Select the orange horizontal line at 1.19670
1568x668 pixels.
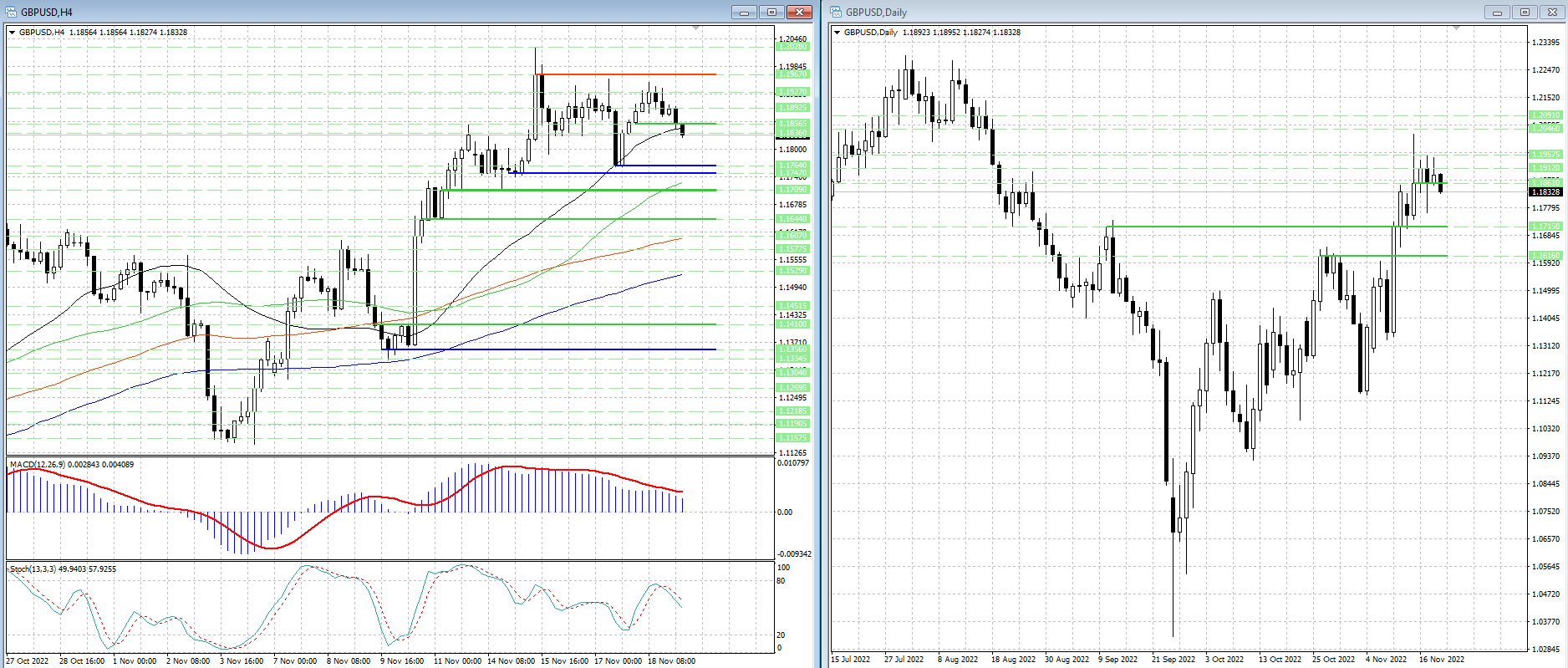(x=627, y=74)
